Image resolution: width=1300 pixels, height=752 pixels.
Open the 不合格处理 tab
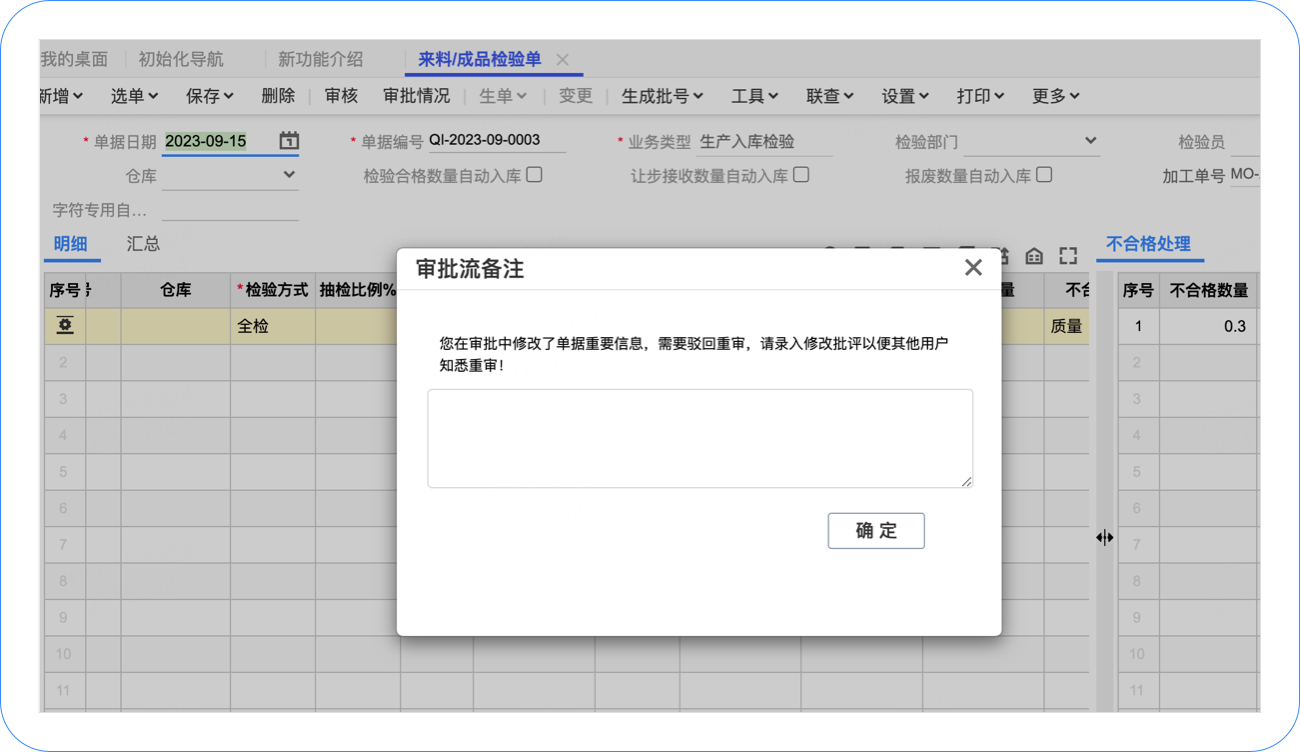pyautogui.click(x=1148, y=244)
